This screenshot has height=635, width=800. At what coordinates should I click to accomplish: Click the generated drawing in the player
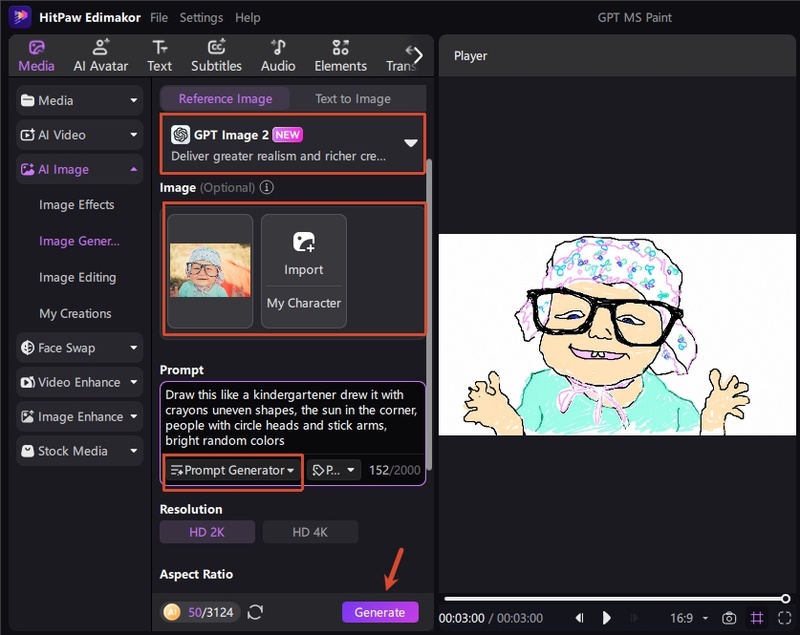pos(617,335)
